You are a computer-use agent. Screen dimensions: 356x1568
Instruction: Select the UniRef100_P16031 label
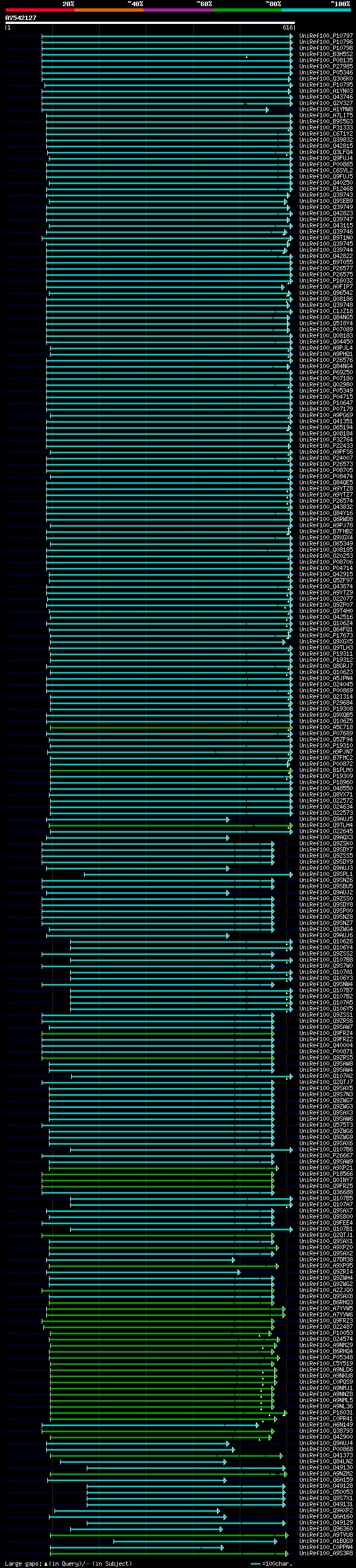(326, 1412)
